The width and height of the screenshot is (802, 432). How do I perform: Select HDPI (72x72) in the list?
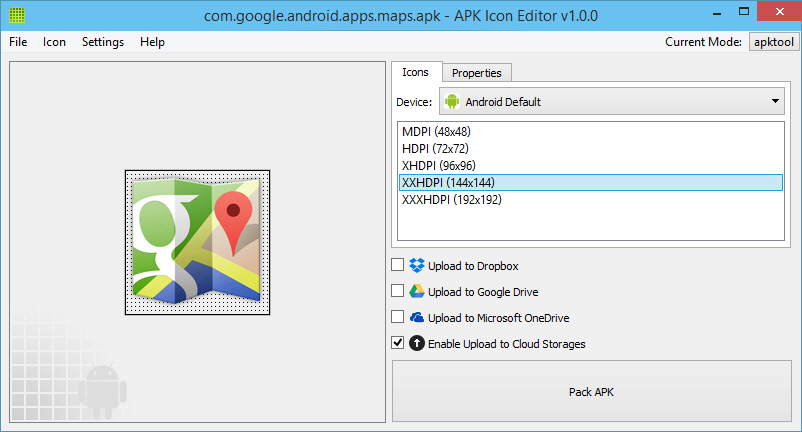point(591,149)
